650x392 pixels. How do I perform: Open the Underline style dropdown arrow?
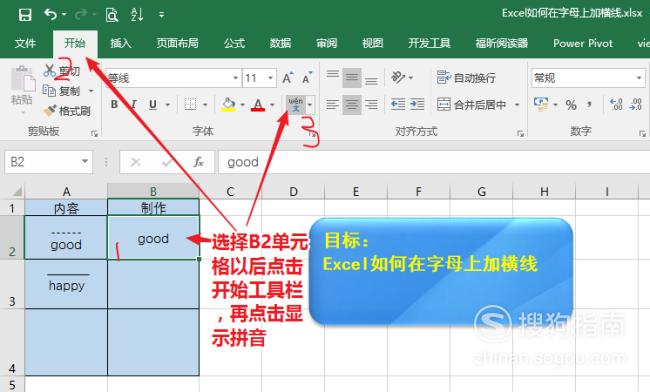(168, 105)
